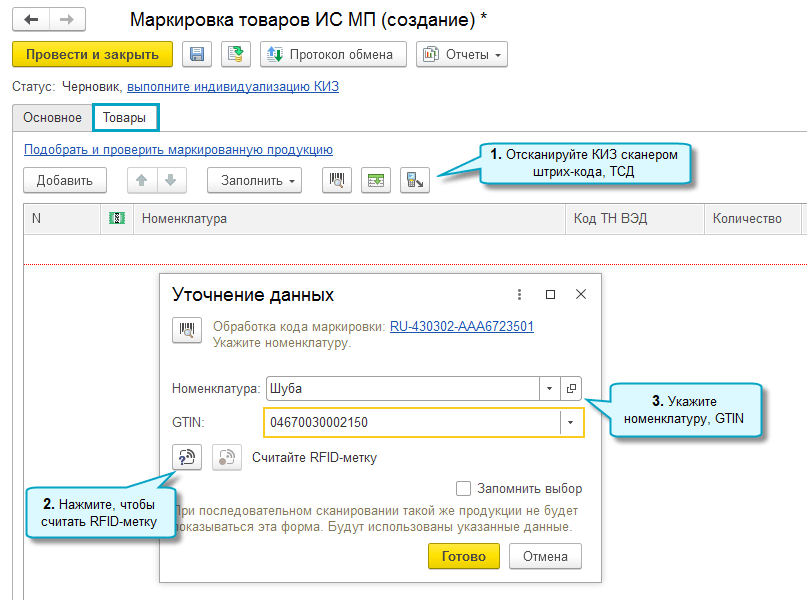Open Протокол обмена
The image size is (807, 600).
(x=333, y=54)
